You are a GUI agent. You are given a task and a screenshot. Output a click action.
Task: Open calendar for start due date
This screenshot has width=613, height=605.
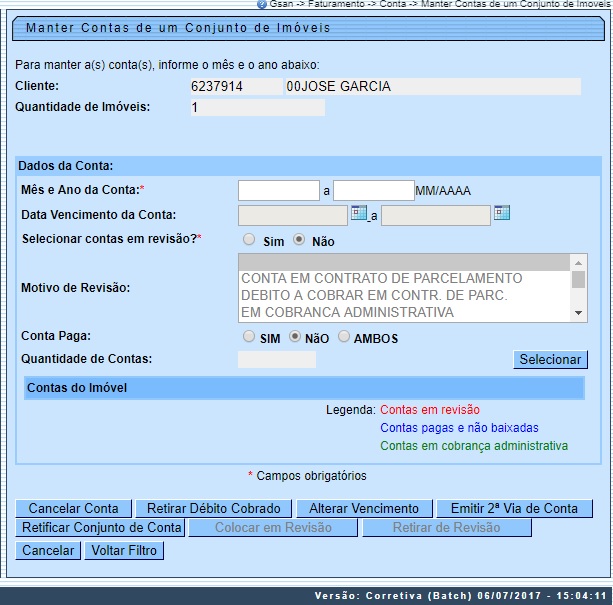click(359, 214)
